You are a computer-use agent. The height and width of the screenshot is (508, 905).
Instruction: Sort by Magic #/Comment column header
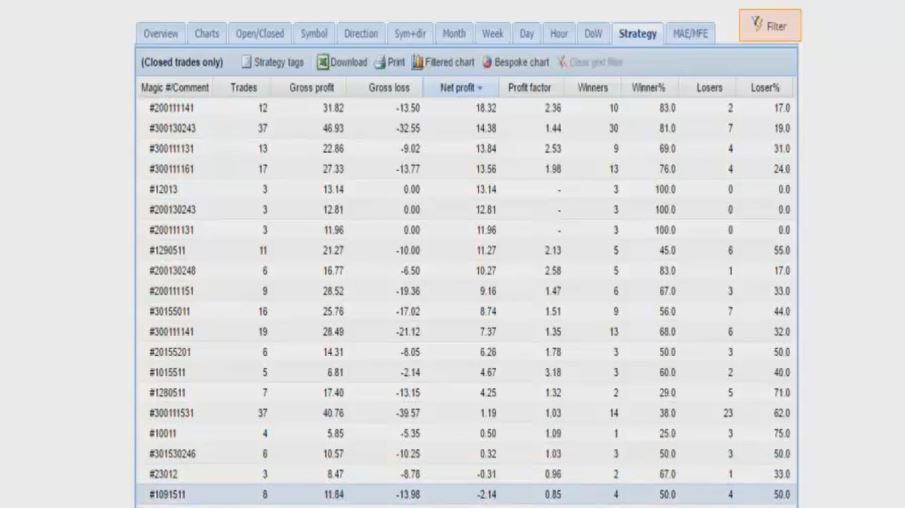point(175,88)
